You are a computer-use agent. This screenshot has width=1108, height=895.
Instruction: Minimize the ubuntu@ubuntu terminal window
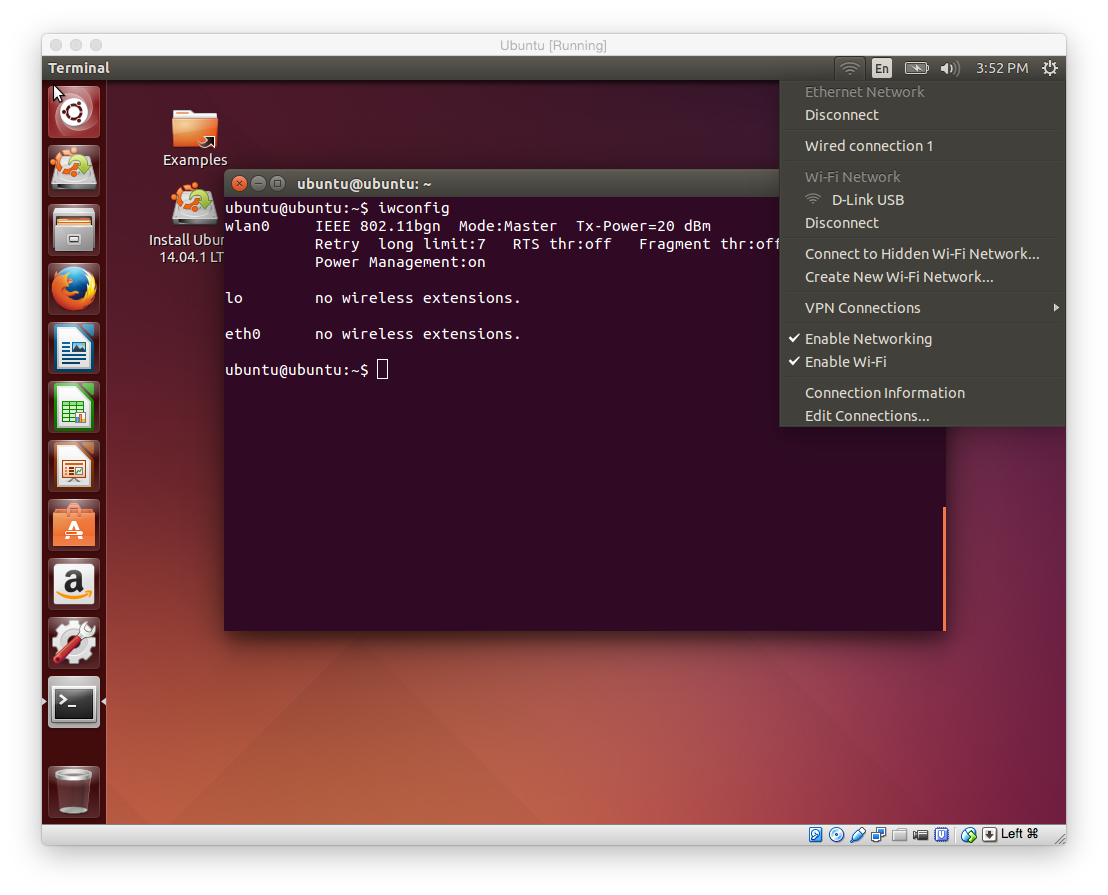pos(259,184)
